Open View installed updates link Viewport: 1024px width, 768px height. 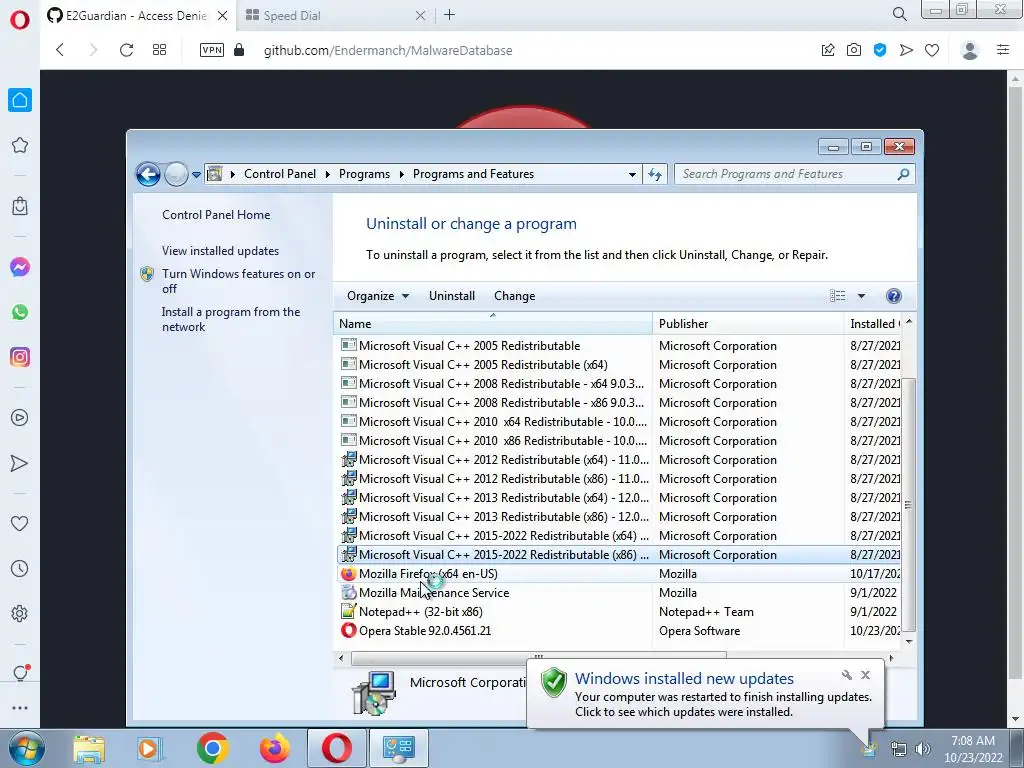point(220,251)
